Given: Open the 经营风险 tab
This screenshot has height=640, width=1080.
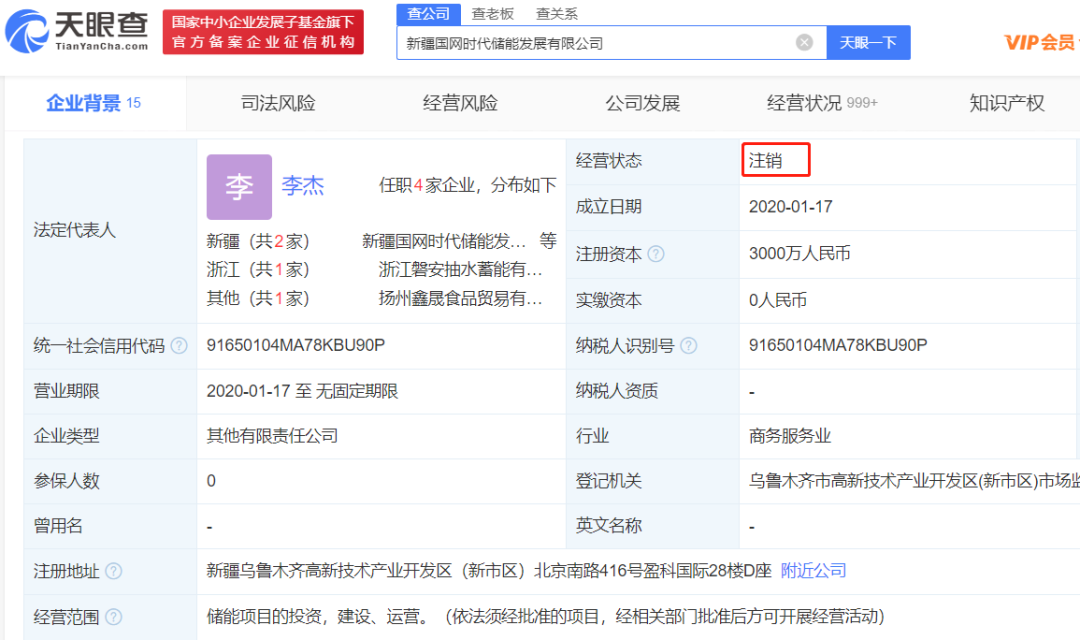Looking at the screenshot, I should (x=460, y=103).
